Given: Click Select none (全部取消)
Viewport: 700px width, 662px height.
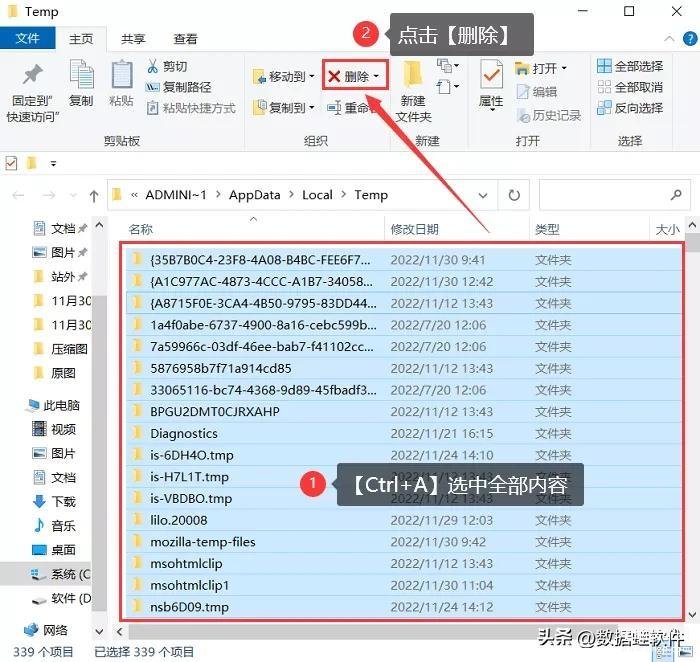Looking at the screenshot, I should pos(630,87).
